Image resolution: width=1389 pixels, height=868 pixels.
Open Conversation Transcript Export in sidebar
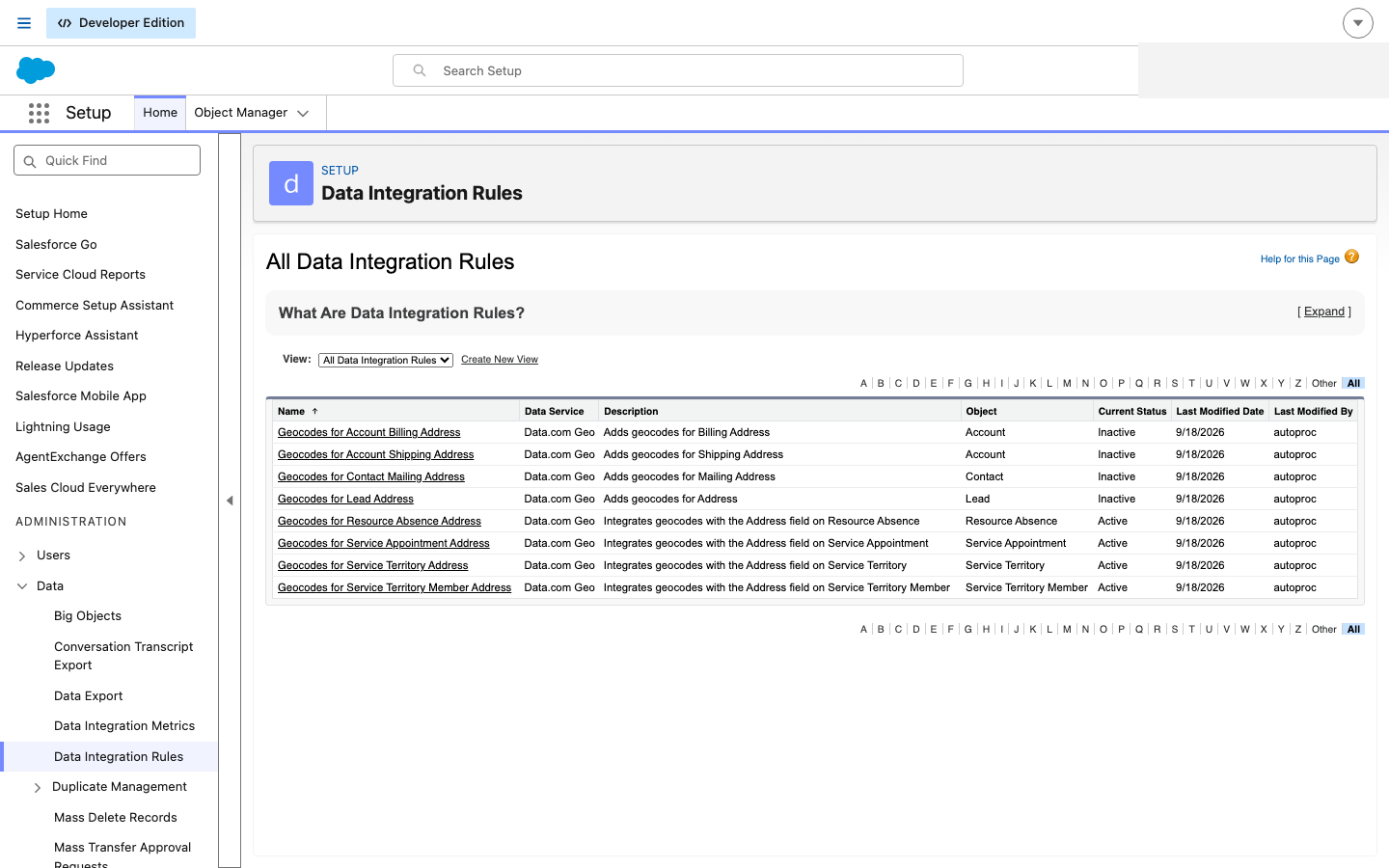click(123, 656)
